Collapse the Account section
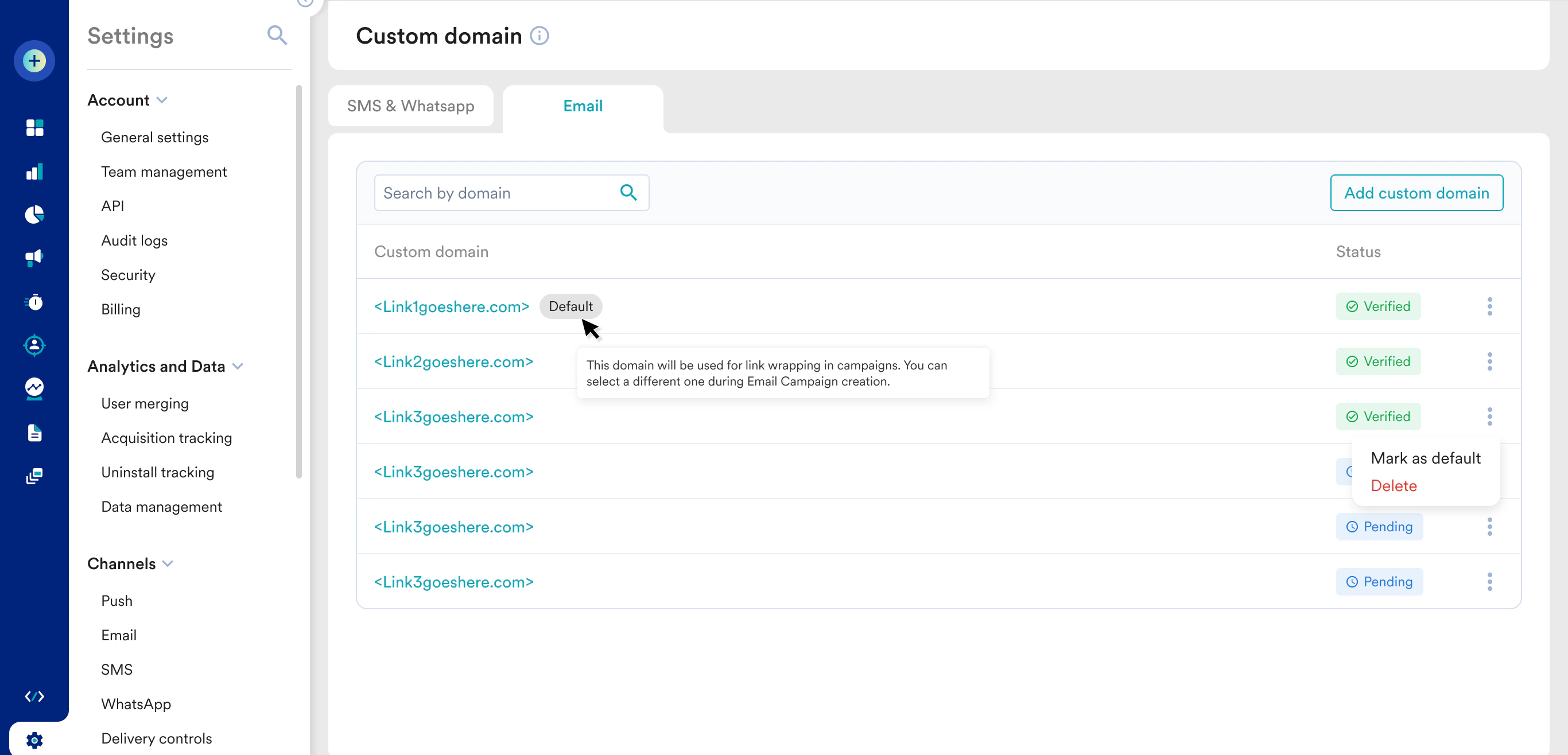 [162, 99]
